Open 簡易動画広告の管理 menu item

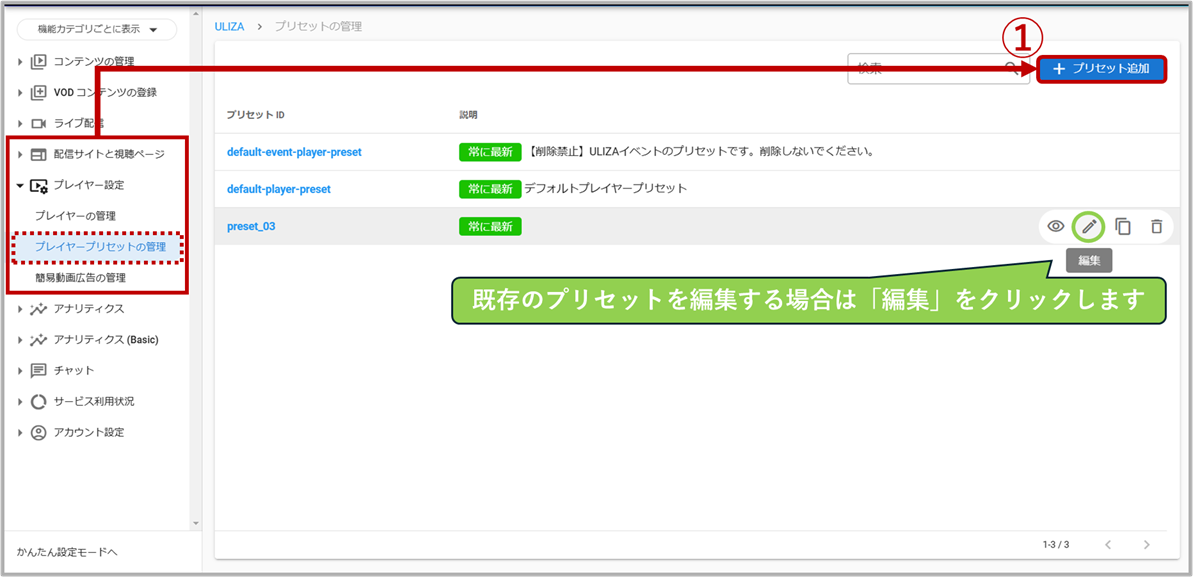[80, 278]
